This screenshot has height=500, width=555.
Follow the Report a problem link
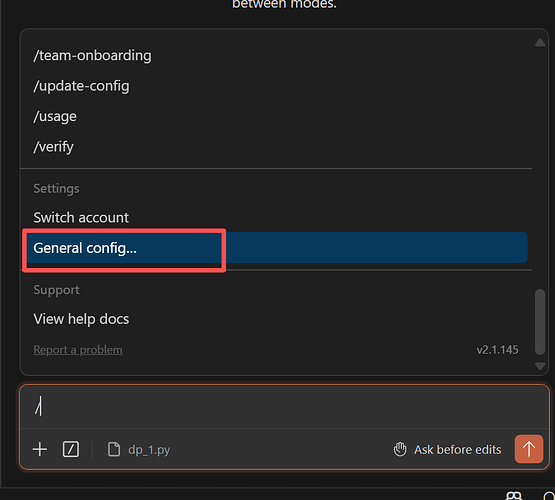[x=78, y=350]
